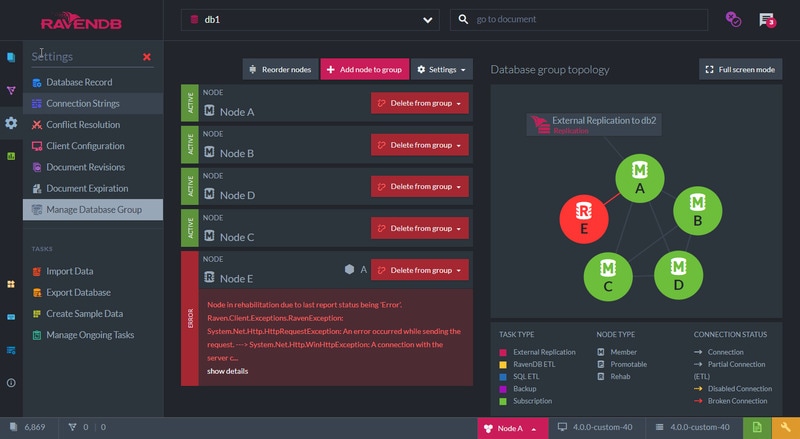Open Document Revisions settings item
The image size is (800, 439).
click(x=85, y=167)
